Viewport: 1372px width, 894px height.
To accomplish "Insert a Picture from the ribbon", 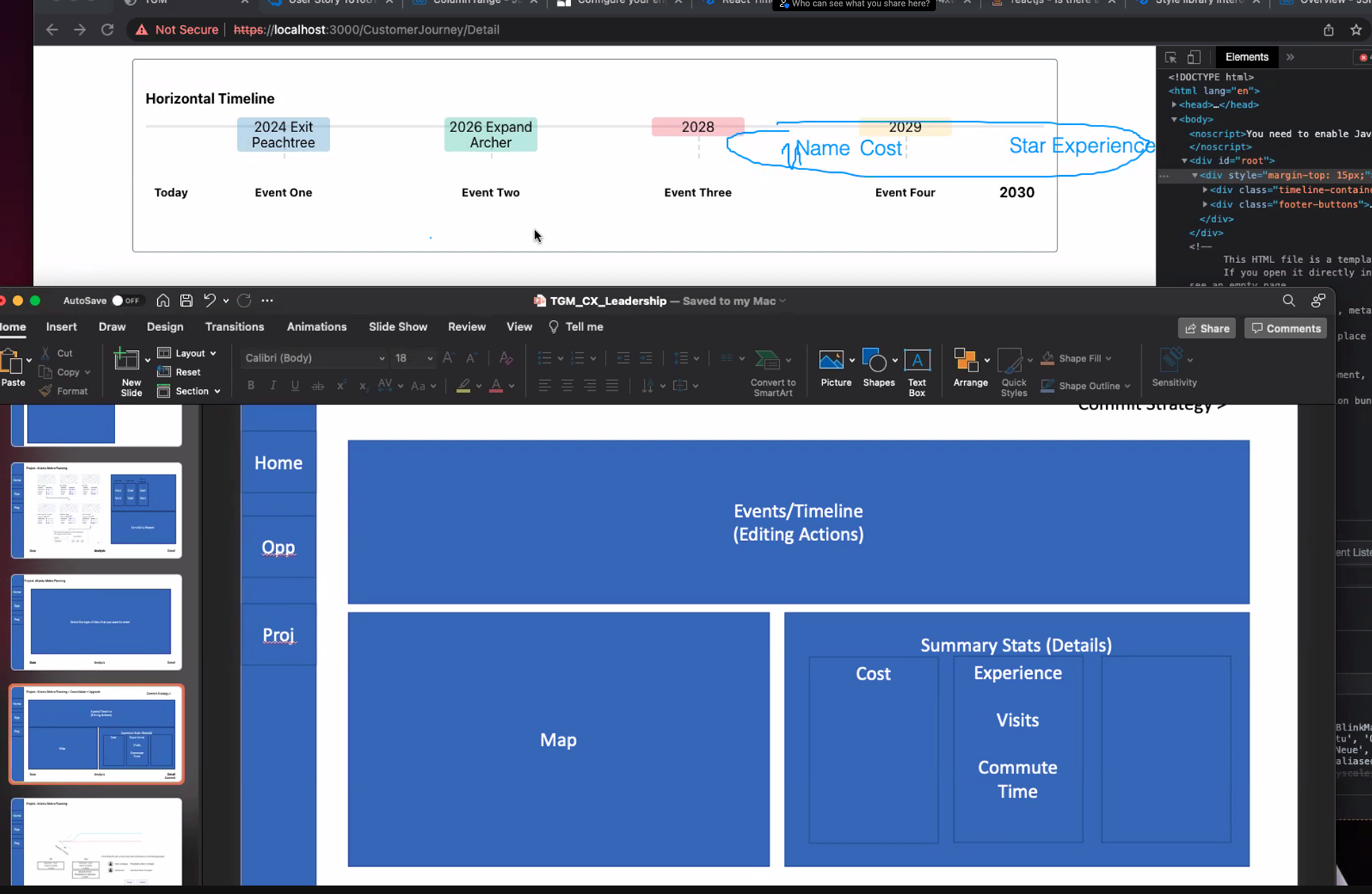I will [835, 368].
